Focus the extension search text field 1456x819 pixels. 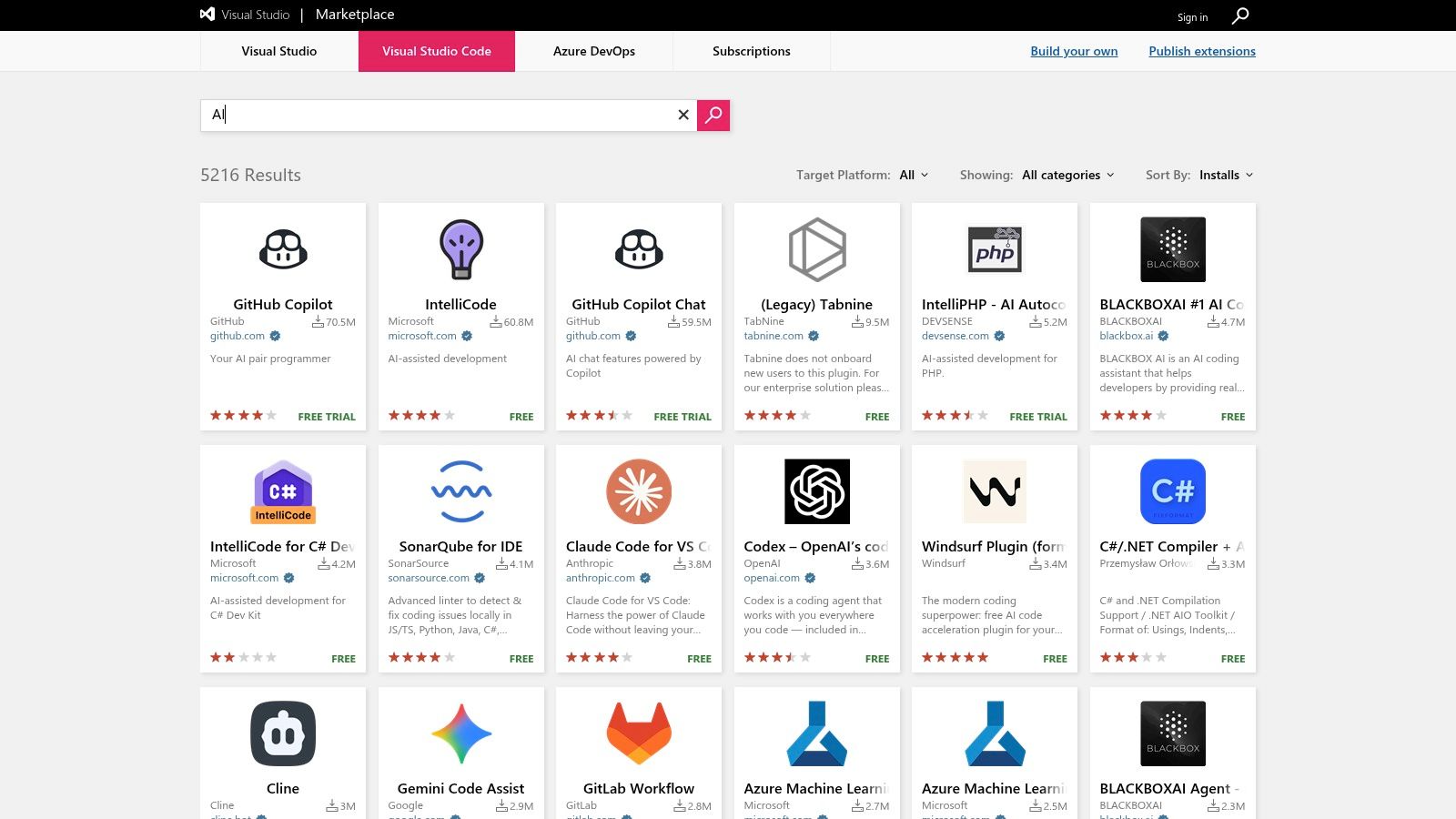click(437, 115)
